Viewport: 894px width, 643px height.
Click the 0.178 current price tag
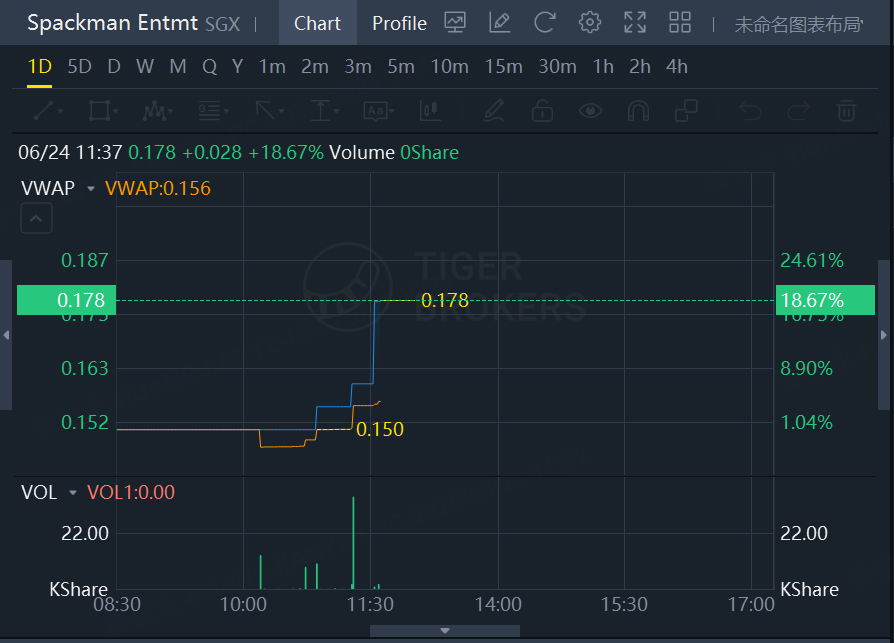[x=66, y=300]
